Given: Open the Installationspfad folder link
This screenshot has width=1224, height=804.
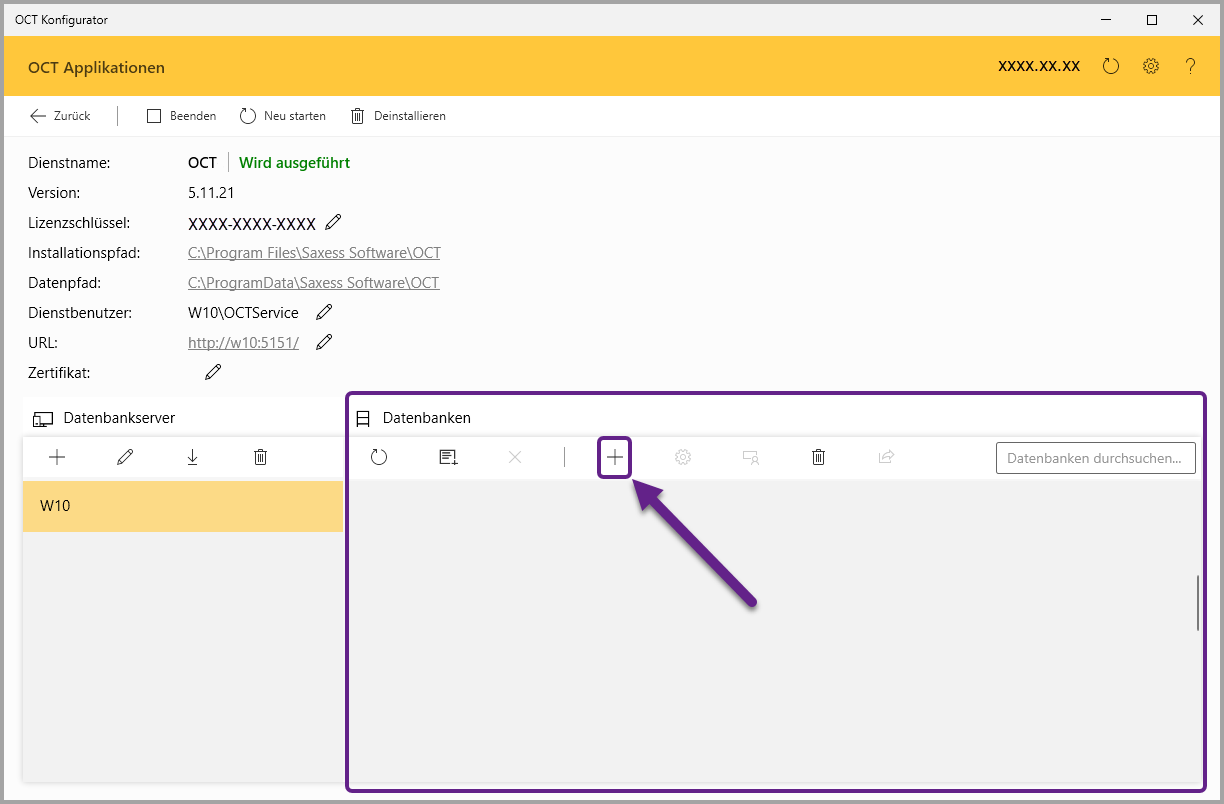Looking at the screenshot, I should tap(314, 253).
